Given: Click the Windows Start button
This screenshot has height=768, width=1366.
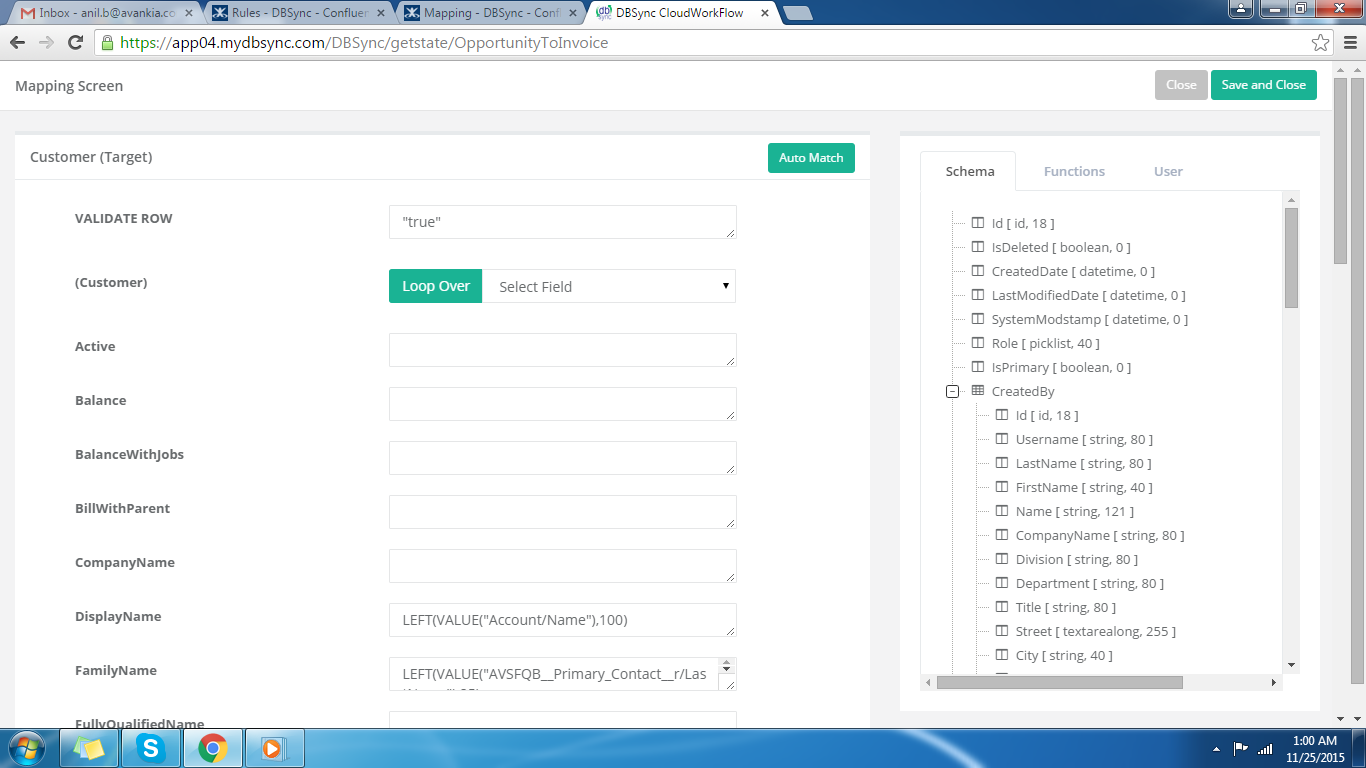Looking at the screenshot, I should pos(27,748).
